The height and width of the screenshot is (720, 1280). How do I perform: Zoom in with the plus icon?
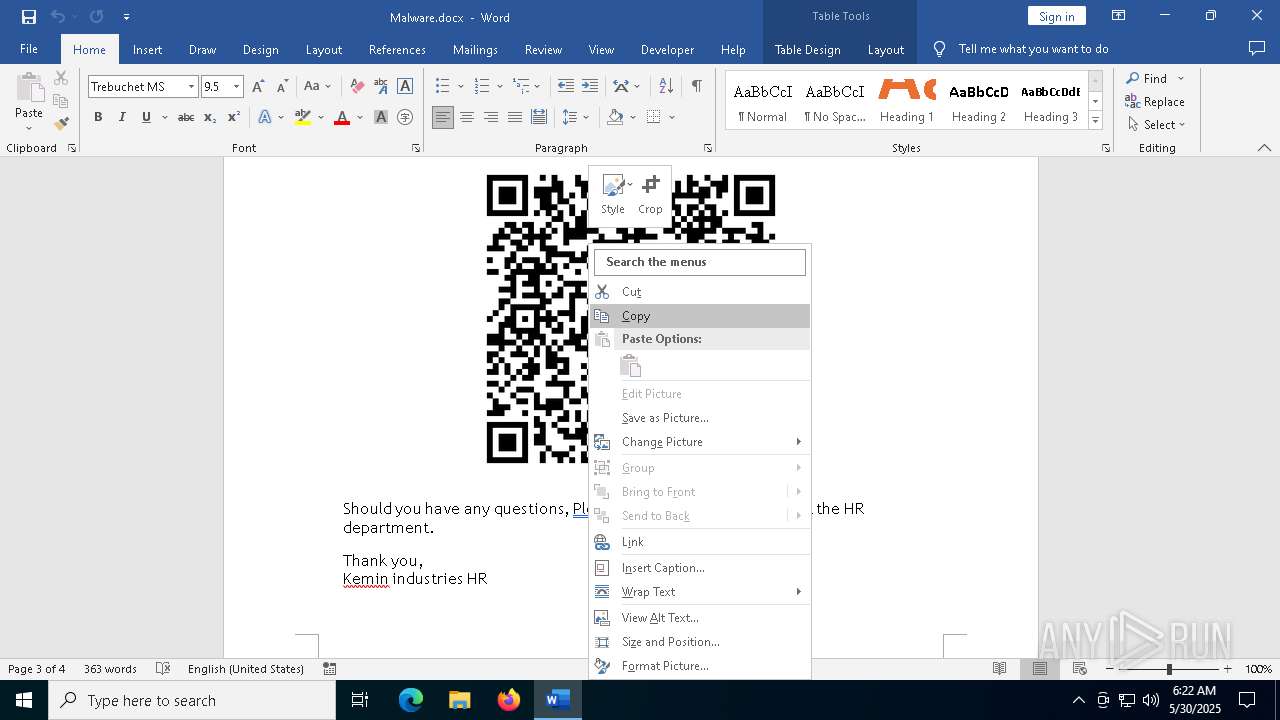1228,669
